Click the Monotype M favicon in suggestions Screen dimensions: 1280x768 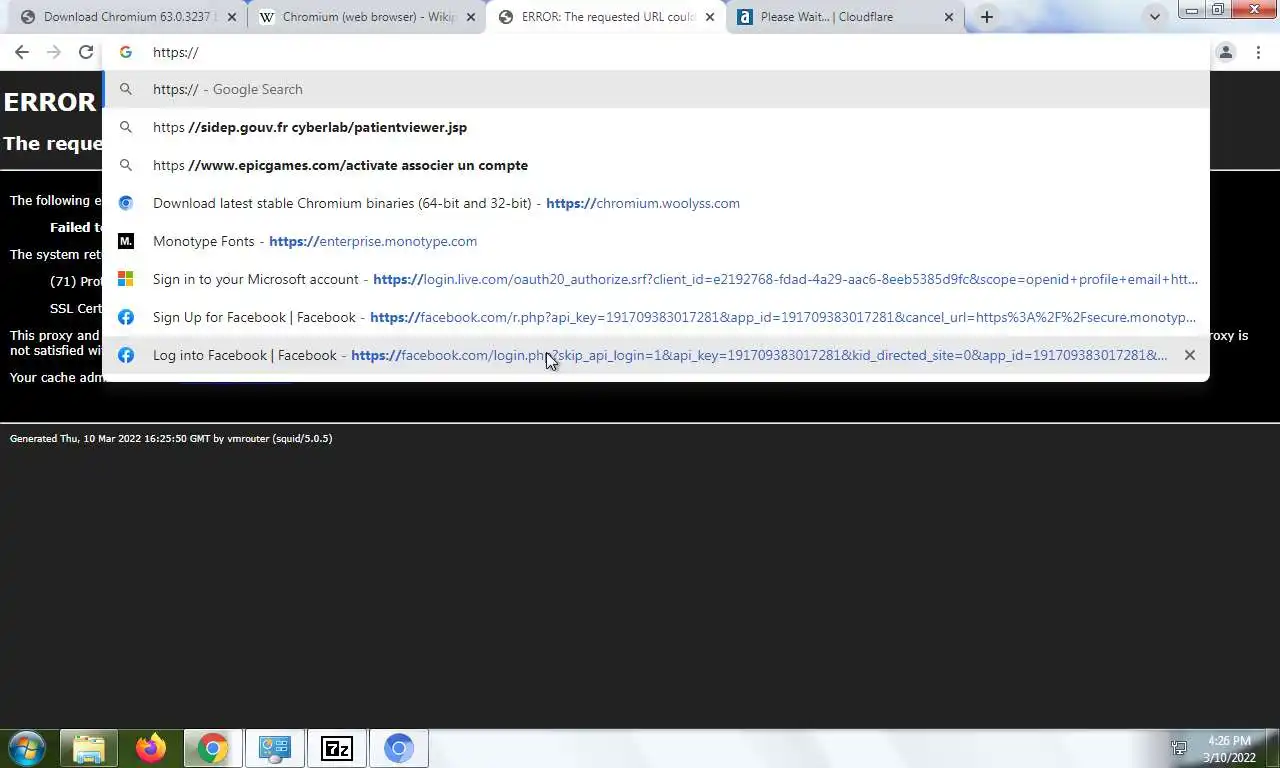pyautogui.click(x=126, y=241)
